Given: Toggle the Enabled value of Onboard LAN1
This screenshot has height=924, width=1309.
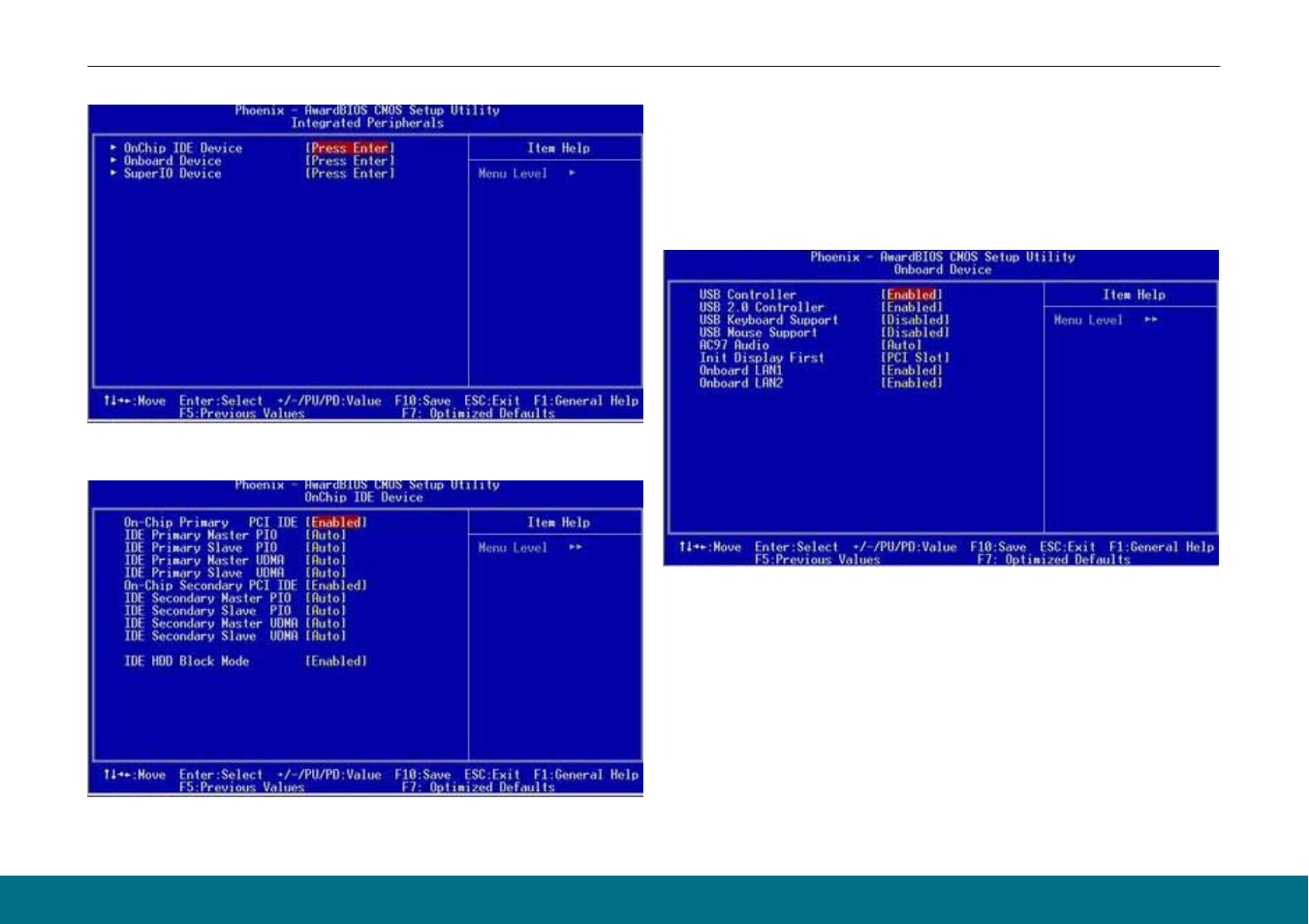Looking at the screenshot, I should [x=912, y=370].
